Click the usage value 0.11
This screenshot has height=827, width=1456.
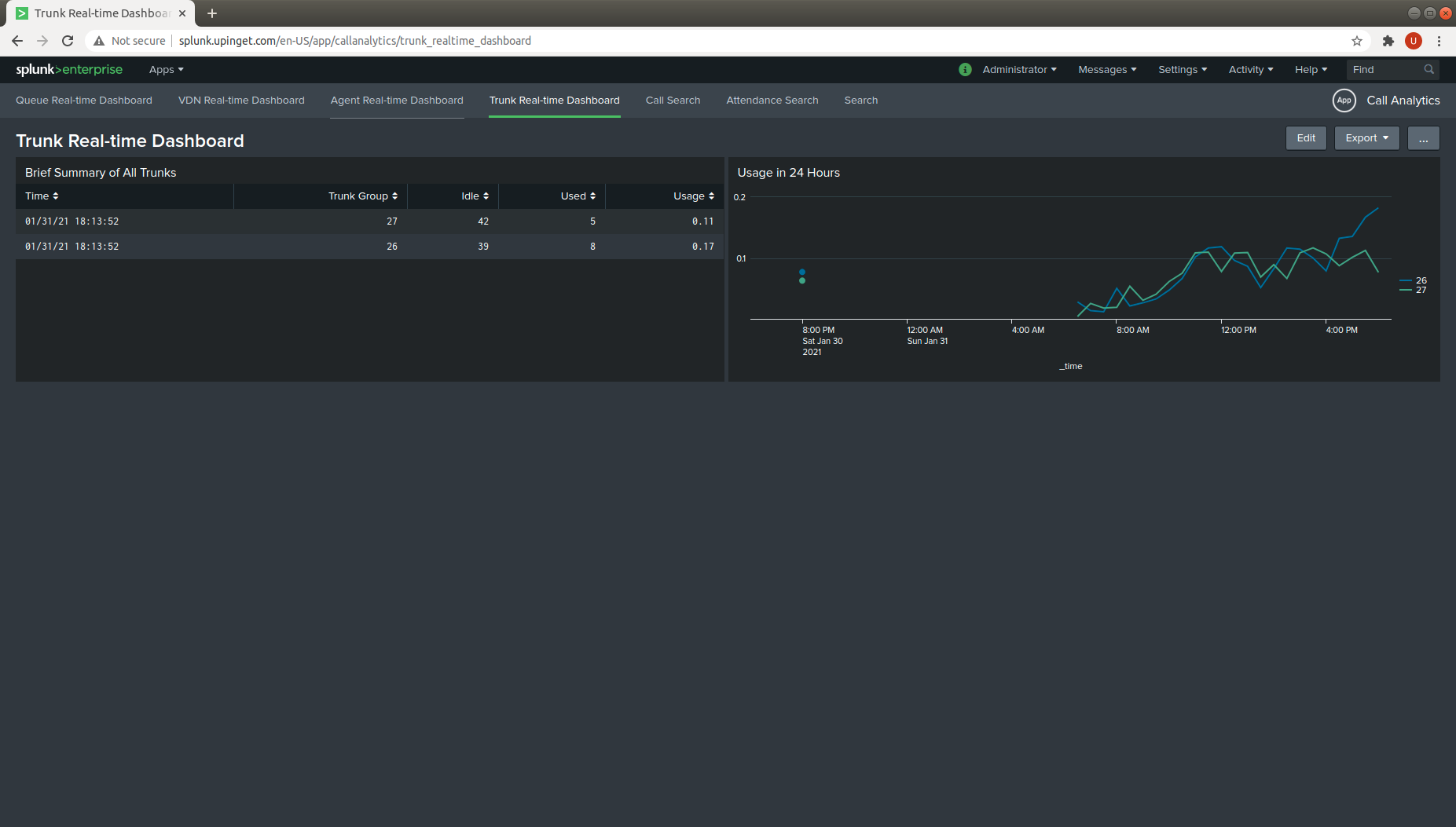pyautogui.click(x=702, y=221)
